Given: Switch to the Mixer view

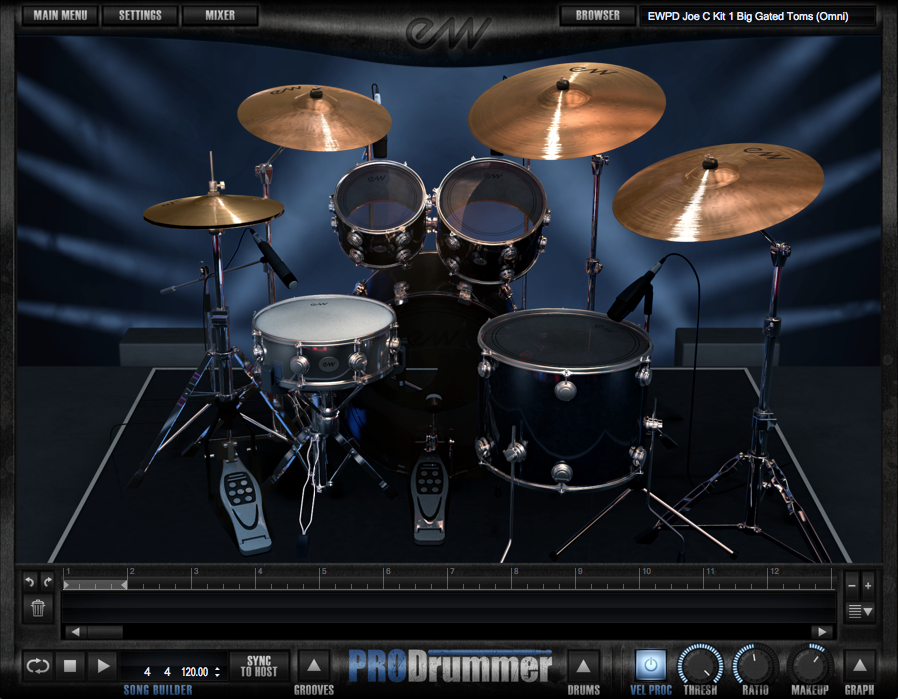Looking at the screenshot, I should coord(220,16).
